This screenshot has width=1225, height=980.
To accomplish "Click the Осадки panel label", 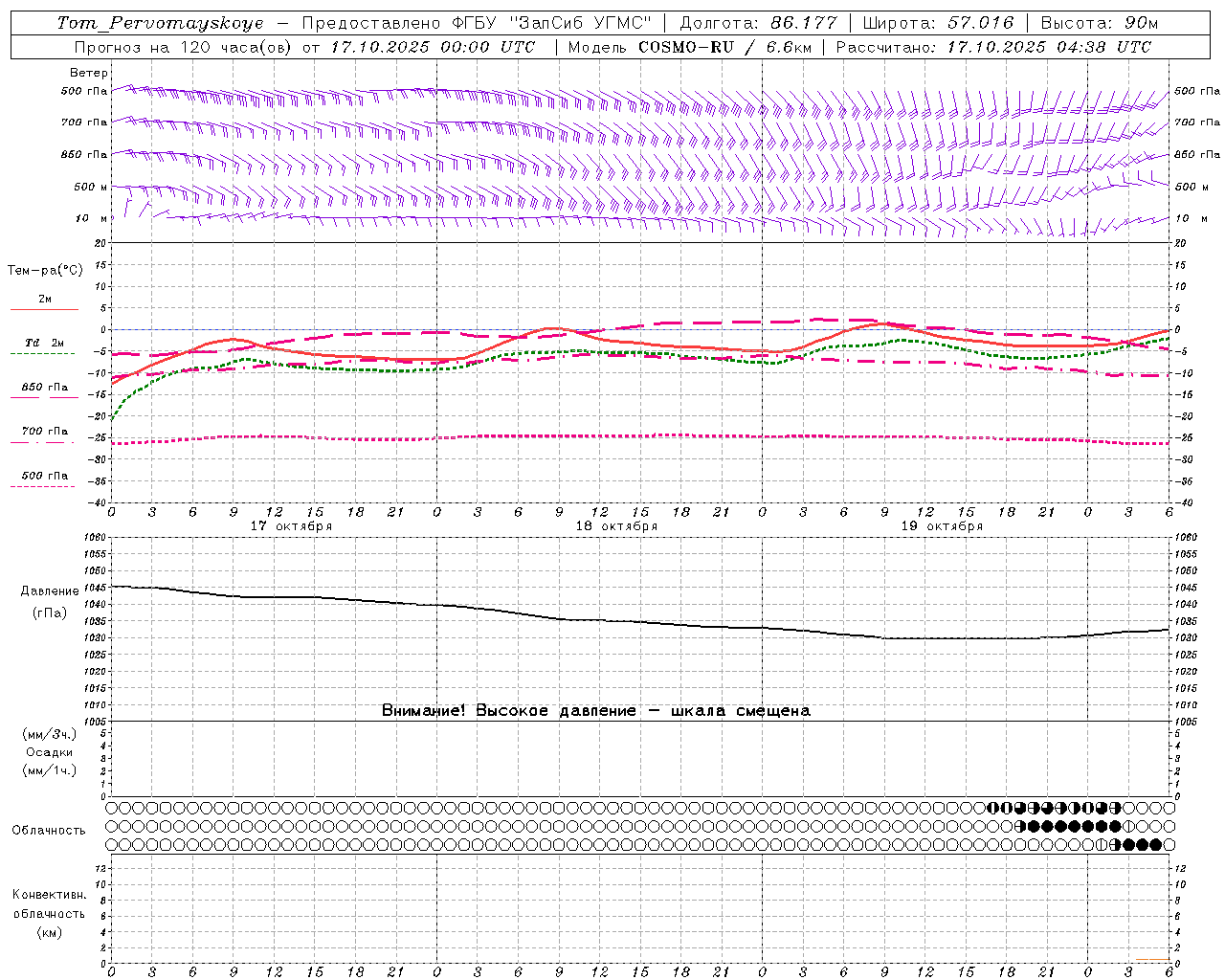I will point(50,752).
